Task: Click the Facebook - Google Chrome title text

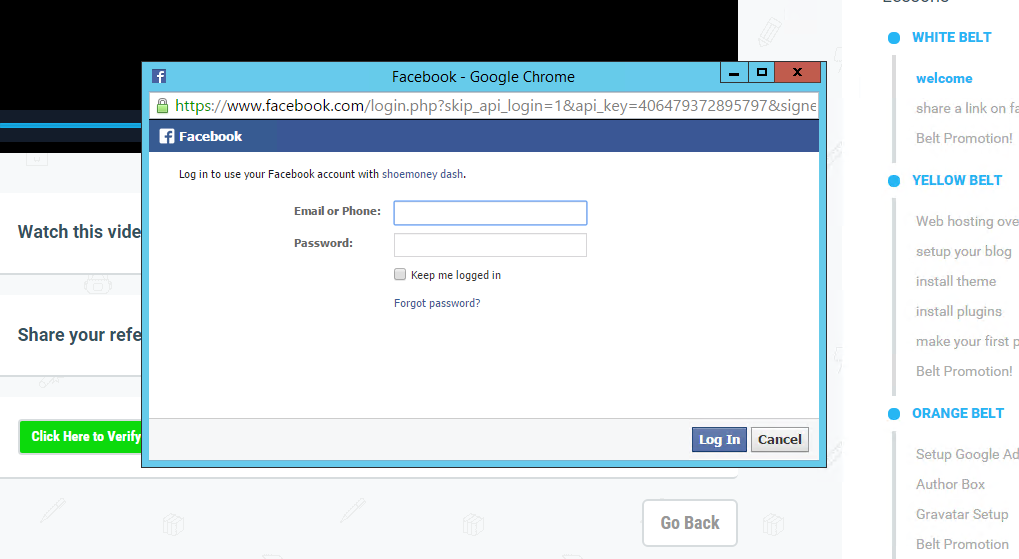Action: pyautogui.click(x=483, y=77)
